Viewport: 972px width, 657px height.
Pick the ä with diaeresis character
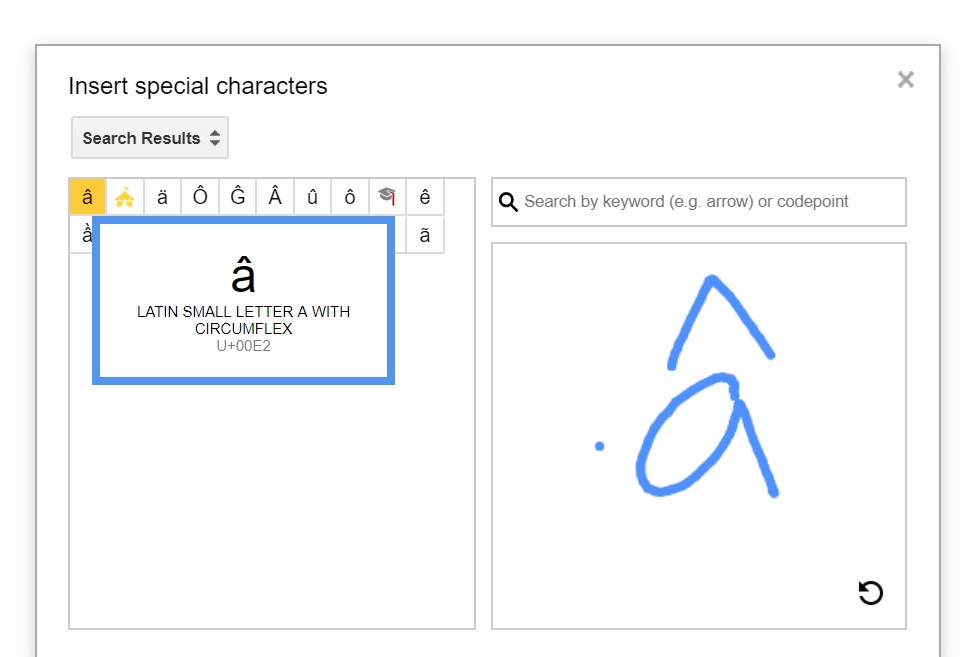(x=162, y=197)
